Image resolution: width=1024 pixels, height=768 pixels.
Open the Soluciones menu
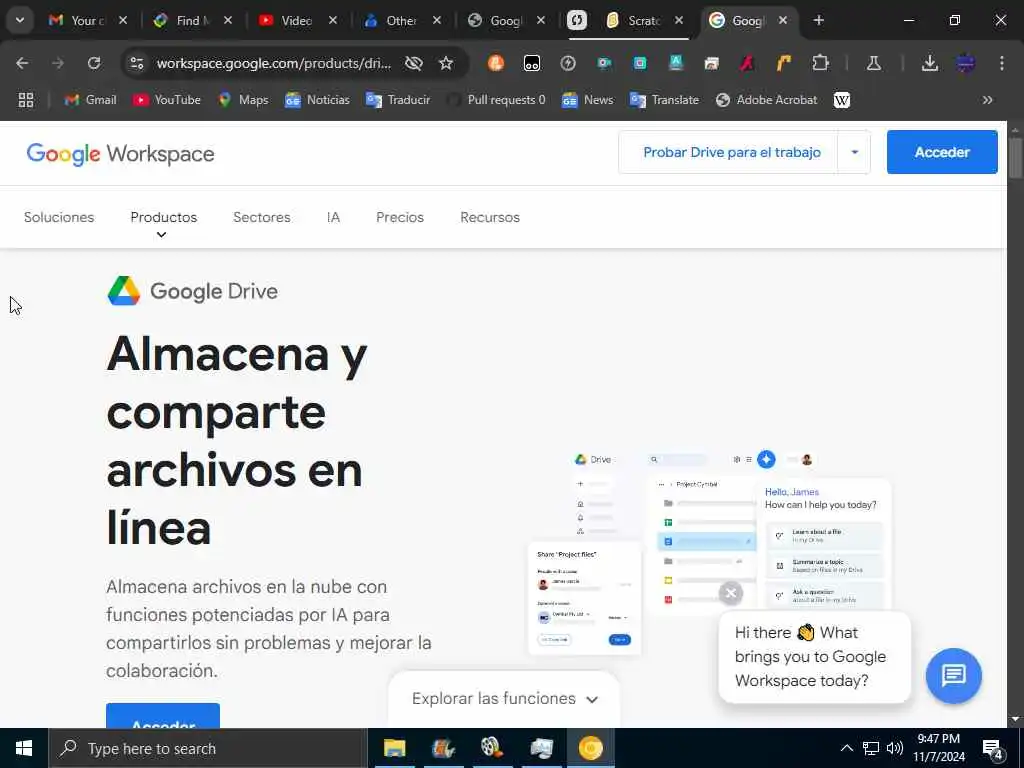pos(59,217)
